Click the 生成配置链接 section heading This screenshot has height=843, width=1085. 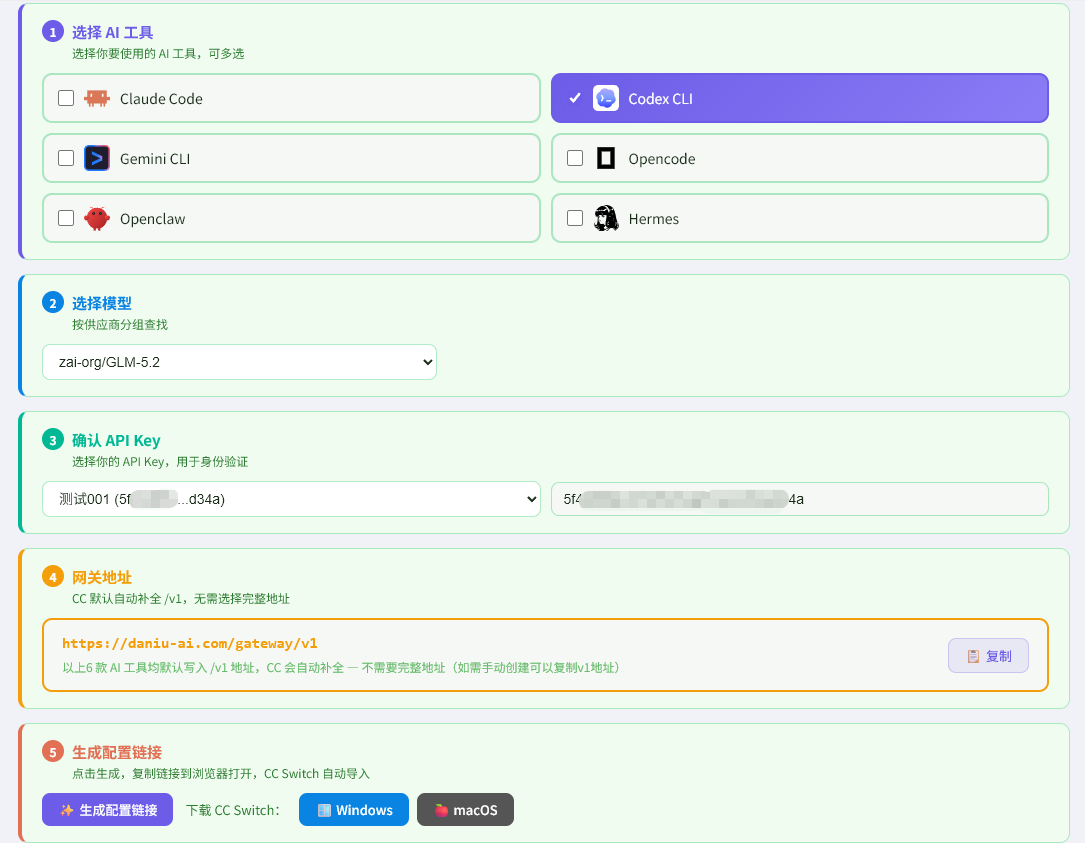pos(117,752)
